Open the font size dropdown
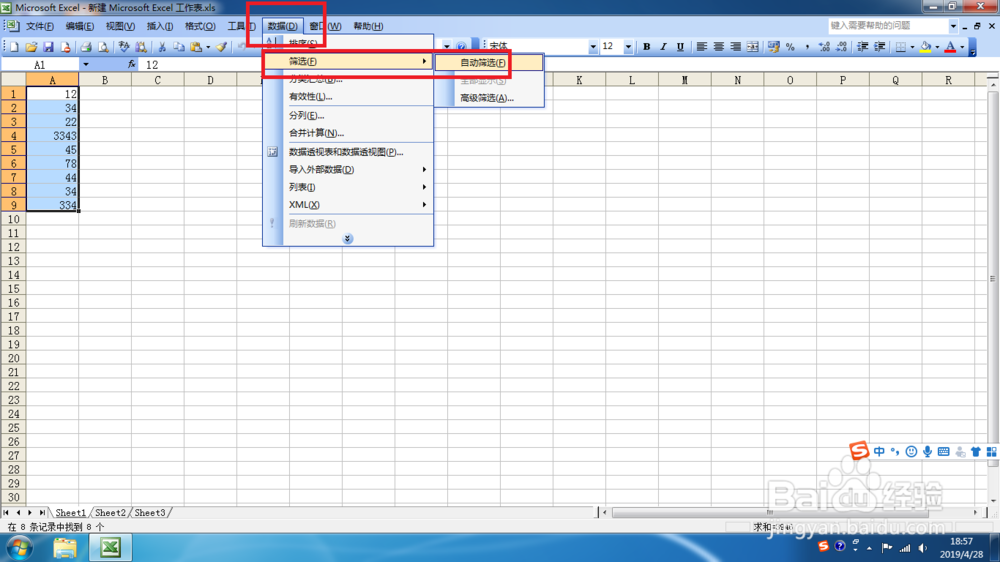The image size is (1000, 562). tap(628, 47)
